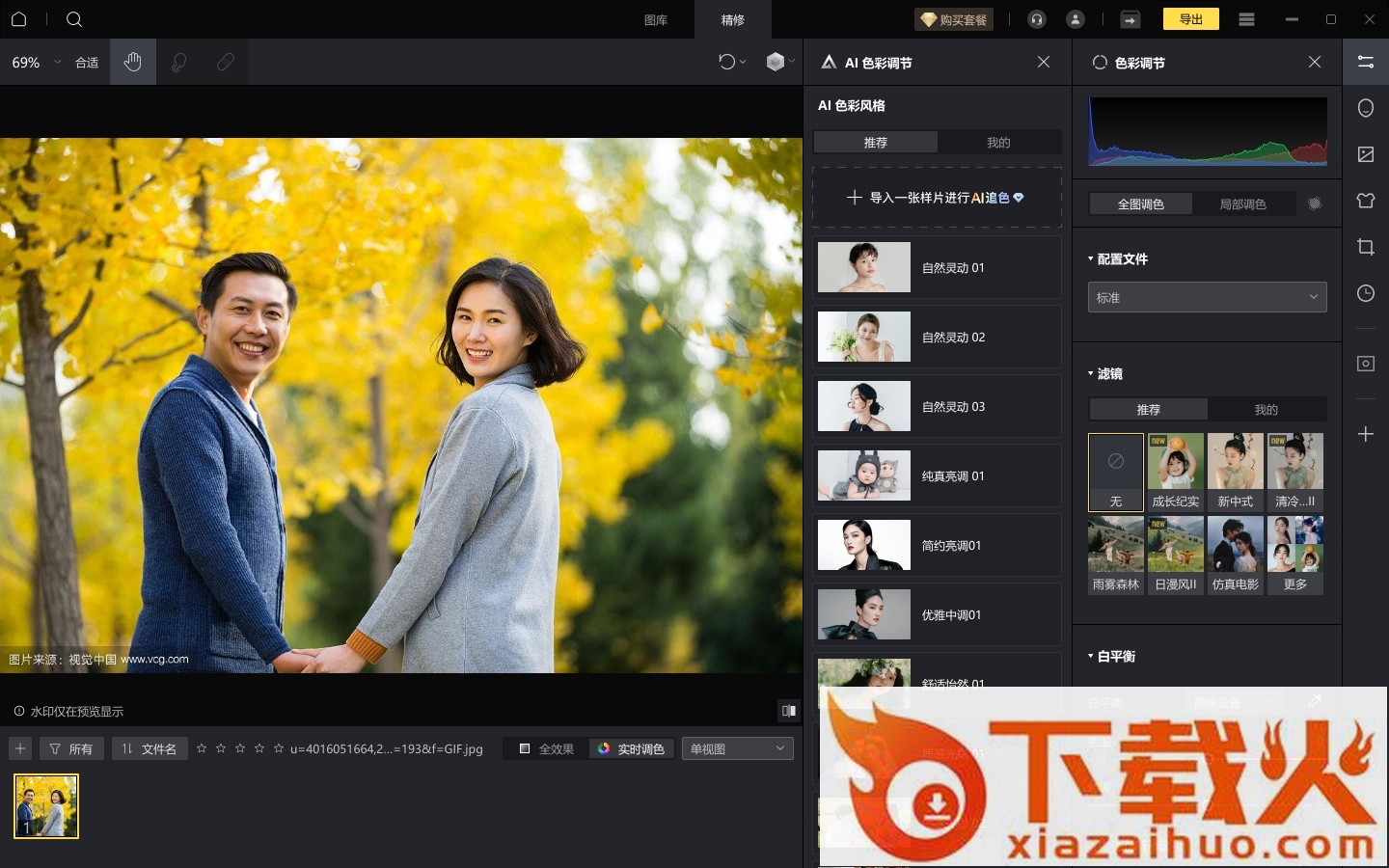
Task: Click 导入一张样片进行AI追色 button
Action: [x=937, y=198]
